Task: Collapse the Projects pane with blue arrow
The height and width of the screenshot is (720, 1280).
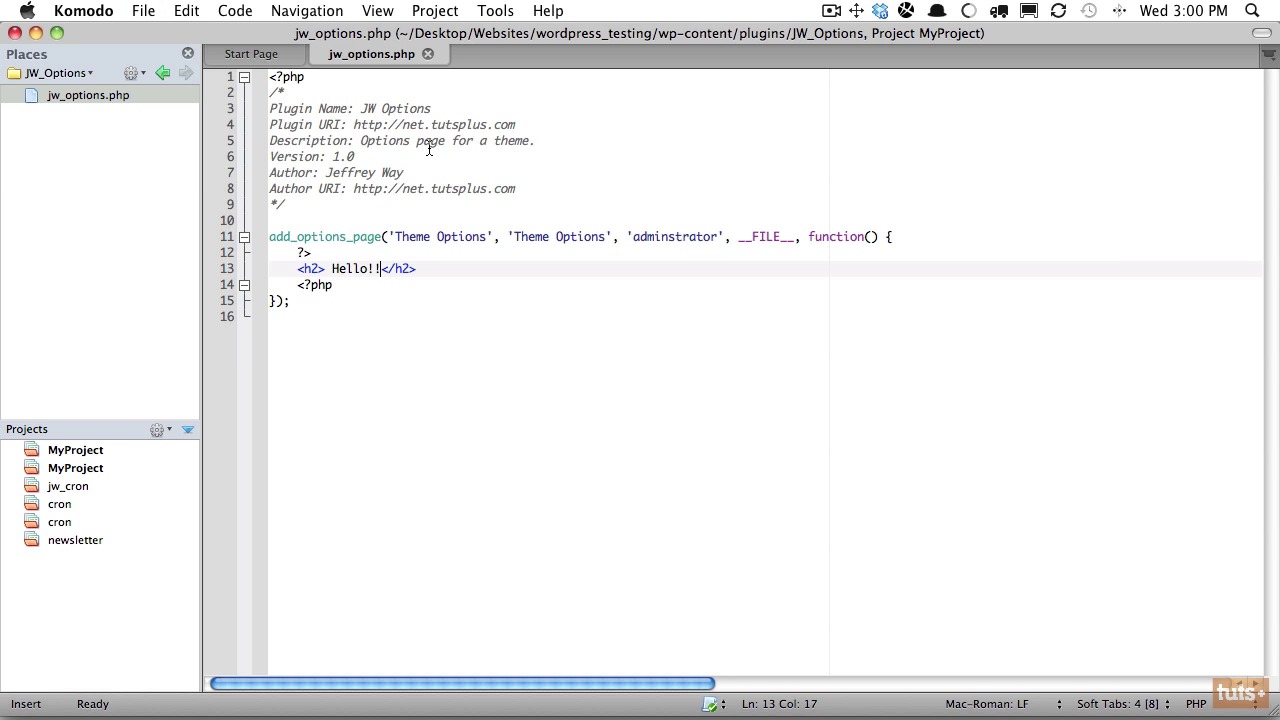Action: point(188,429)
